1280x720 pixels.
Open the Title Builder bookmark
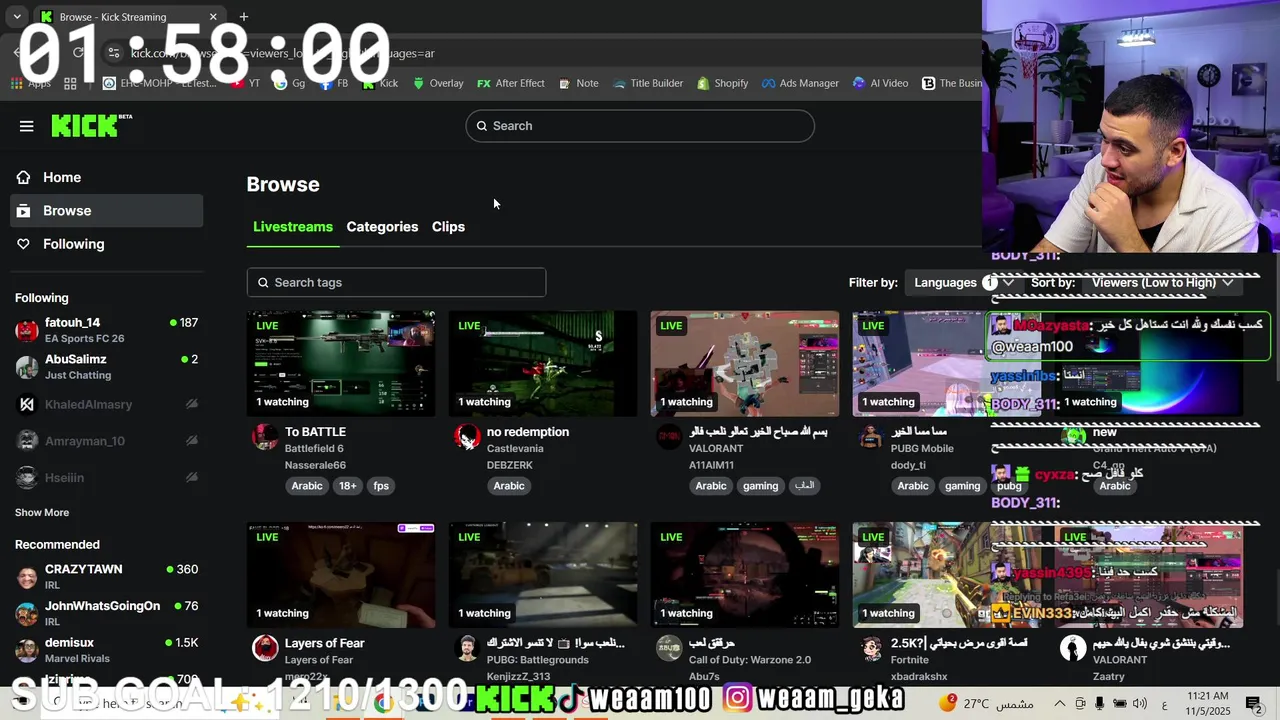click(x=648, y=83)
